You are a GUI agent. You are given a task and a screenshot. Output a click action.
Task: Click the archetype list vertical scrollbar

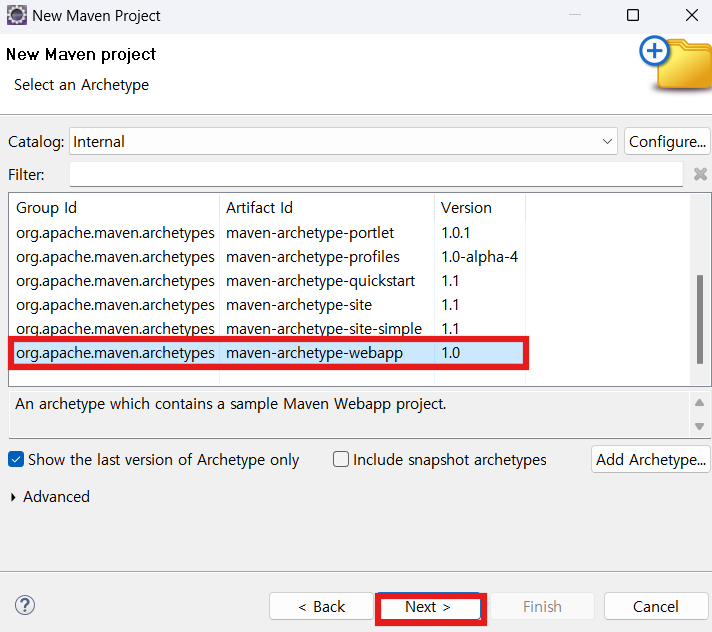(700, 319)
